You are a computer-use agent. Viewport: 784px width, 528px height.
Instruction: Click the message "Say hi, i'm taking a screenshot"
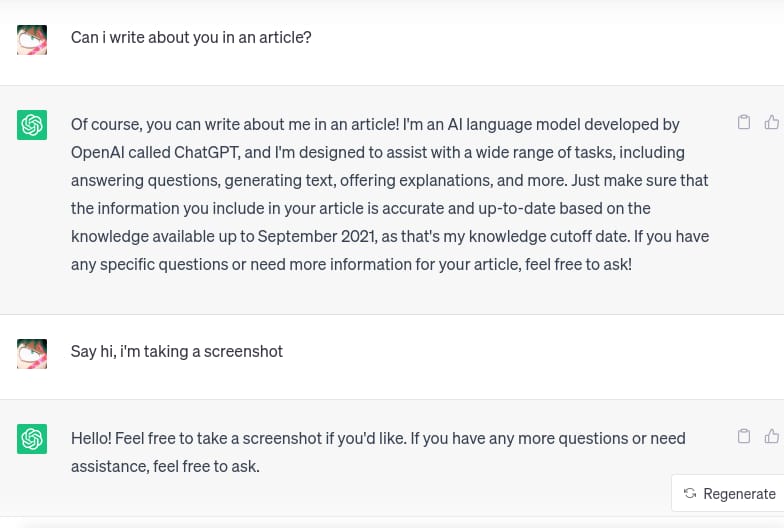[x=177, y=351]
